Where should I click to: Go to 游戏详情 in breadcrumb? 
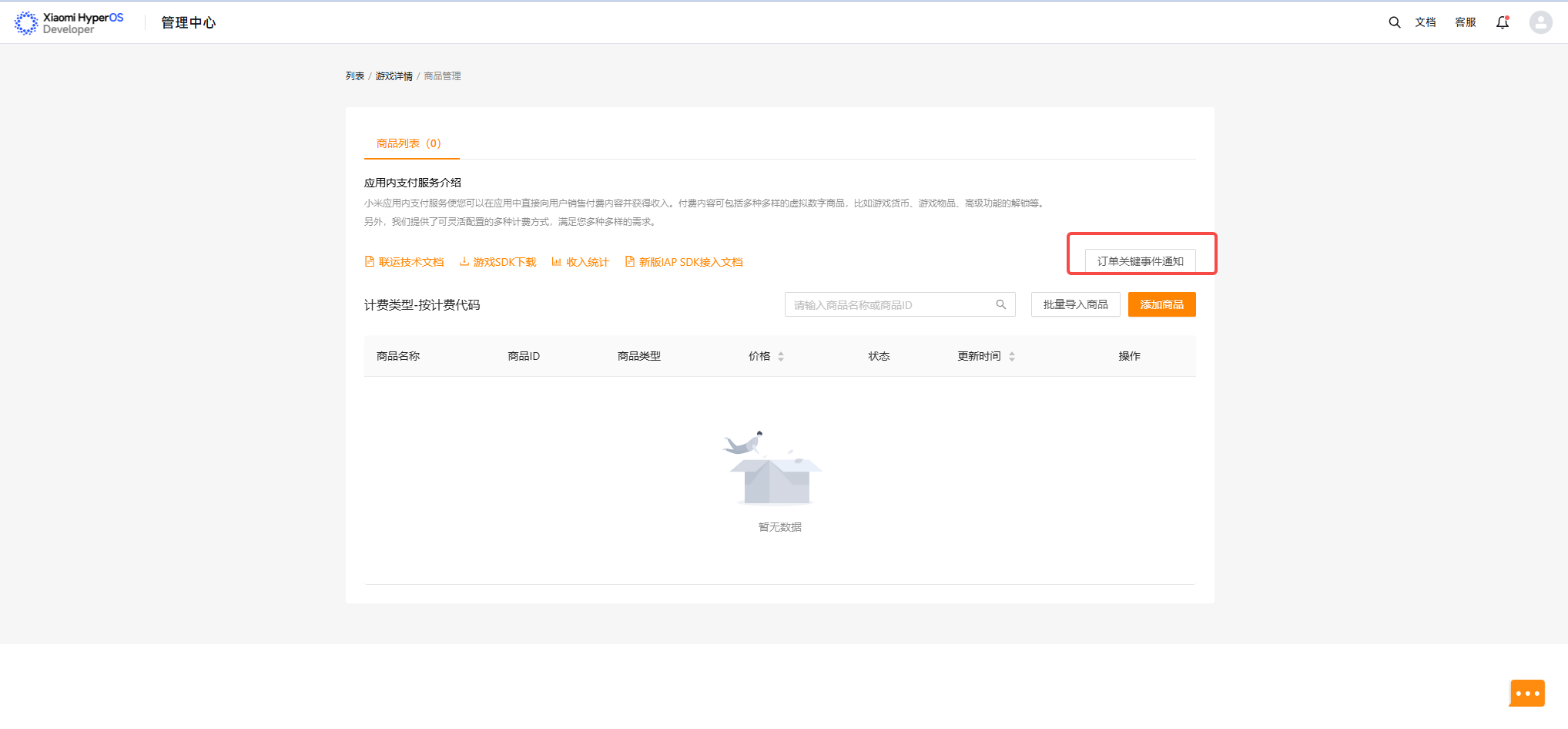394,76
